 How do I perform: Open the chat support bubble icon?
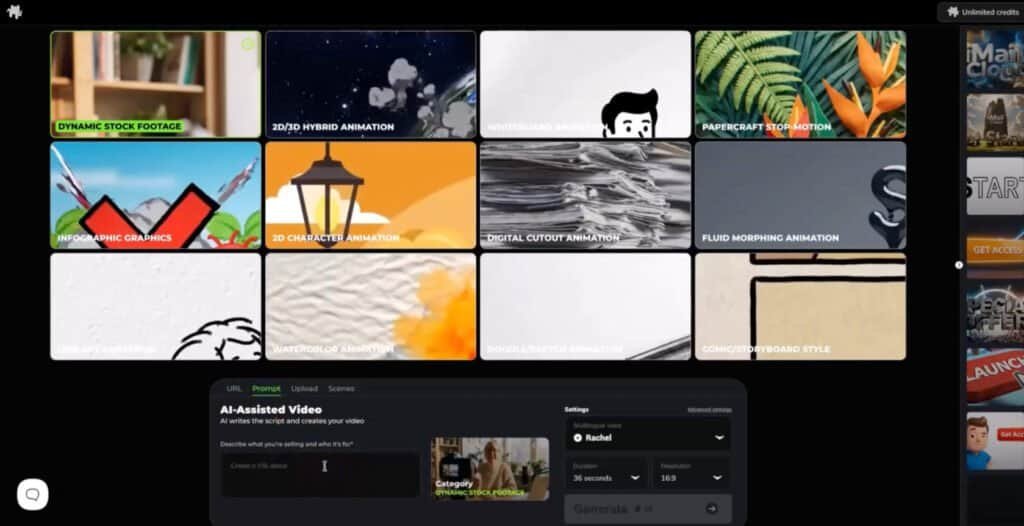(33, 495)
